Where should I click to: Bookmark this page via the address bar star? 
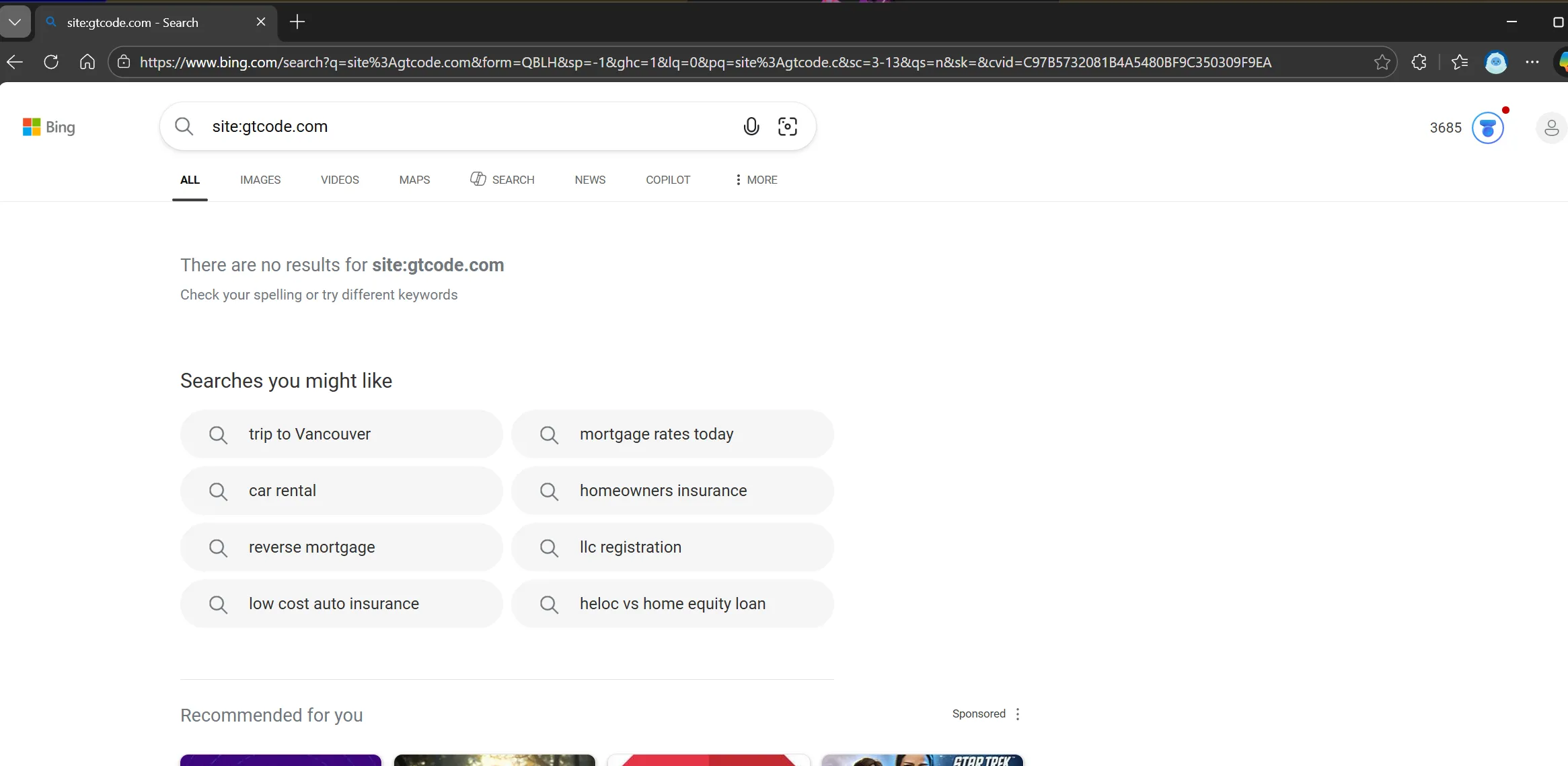[1382, 62]
